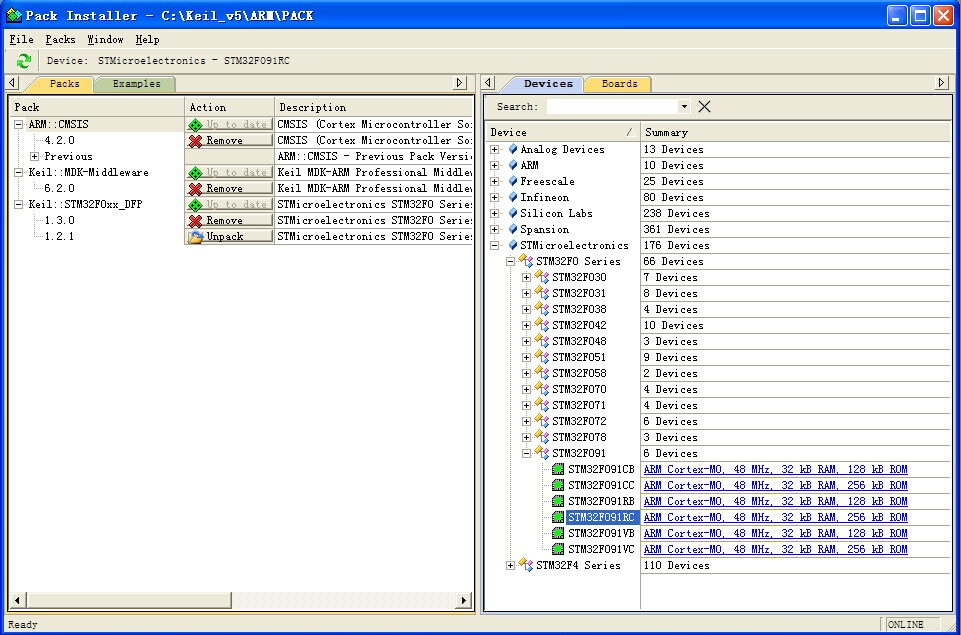Click the STM32F072 sub-family icon

click(x=542, y=420)
